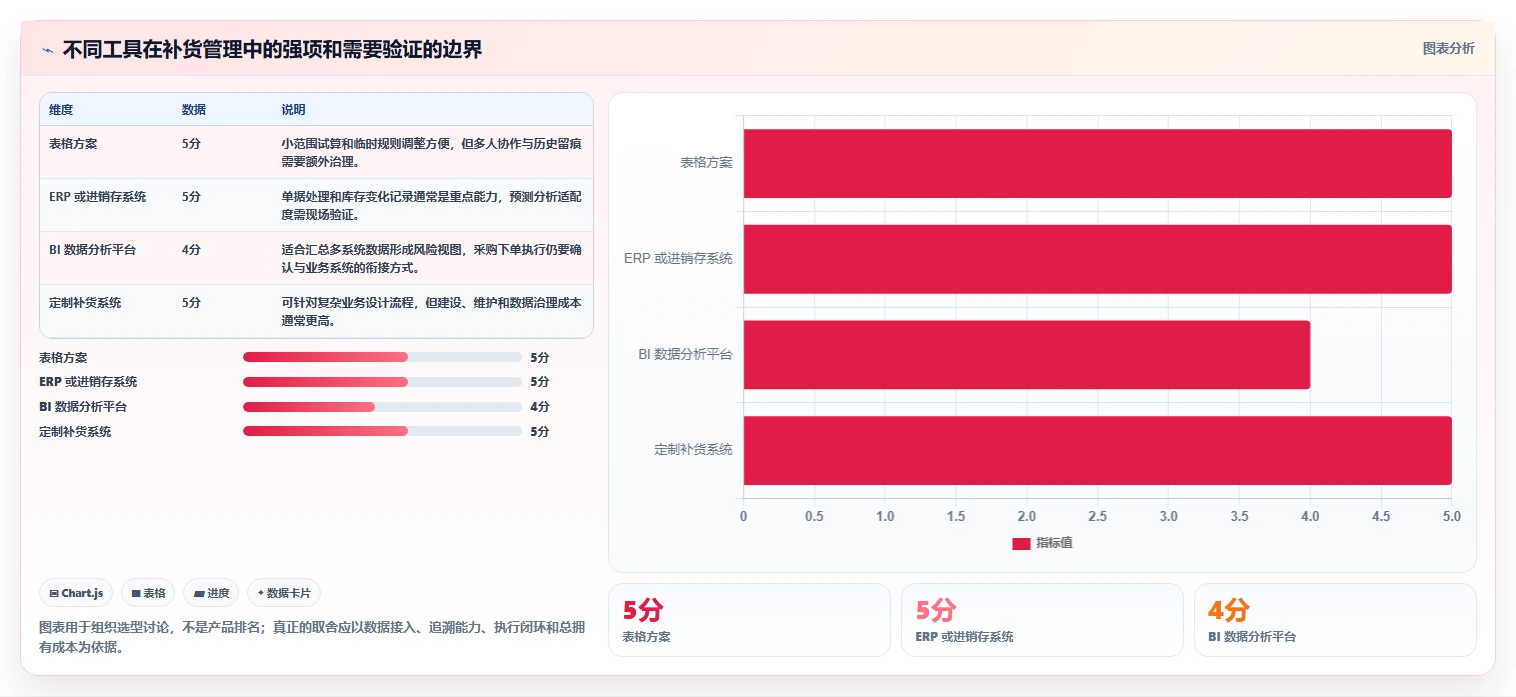
Task: Click the 定制补货系统 label in the progress list
Action: pyautogui.click(x=75, y=432)
